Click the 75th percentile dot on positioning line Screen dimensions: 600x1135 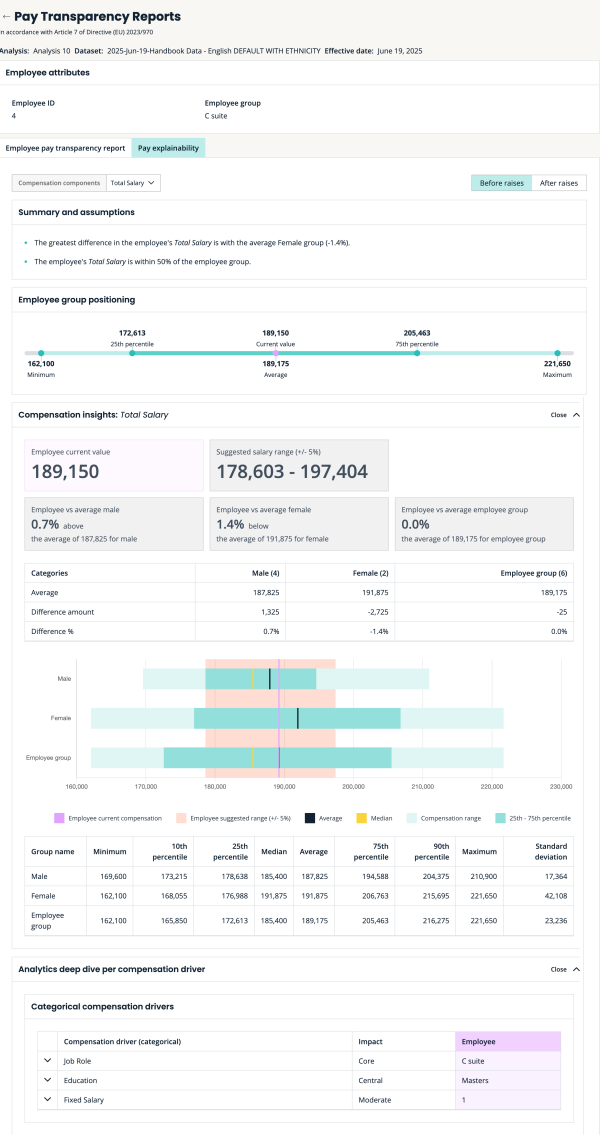pos(417,353)
